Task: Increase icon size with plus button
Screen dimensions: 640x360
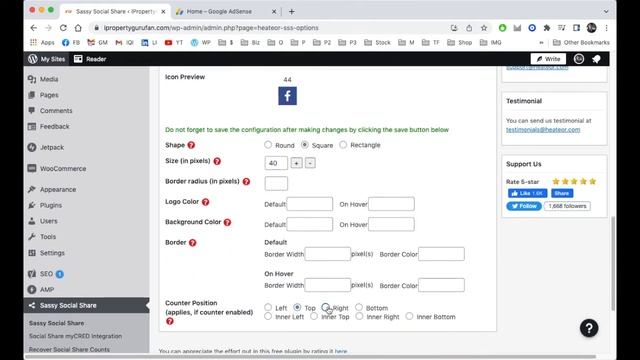Action: tap(296, 163)
